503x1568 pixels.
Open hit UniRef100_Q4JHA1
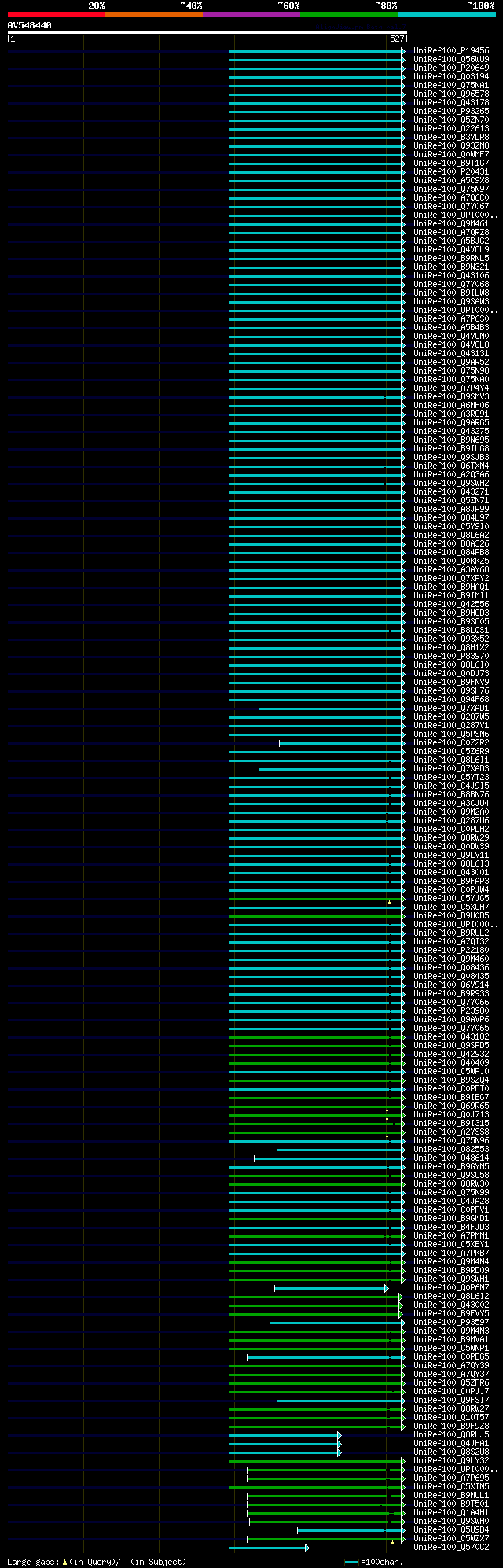(x=451, y=1443)
